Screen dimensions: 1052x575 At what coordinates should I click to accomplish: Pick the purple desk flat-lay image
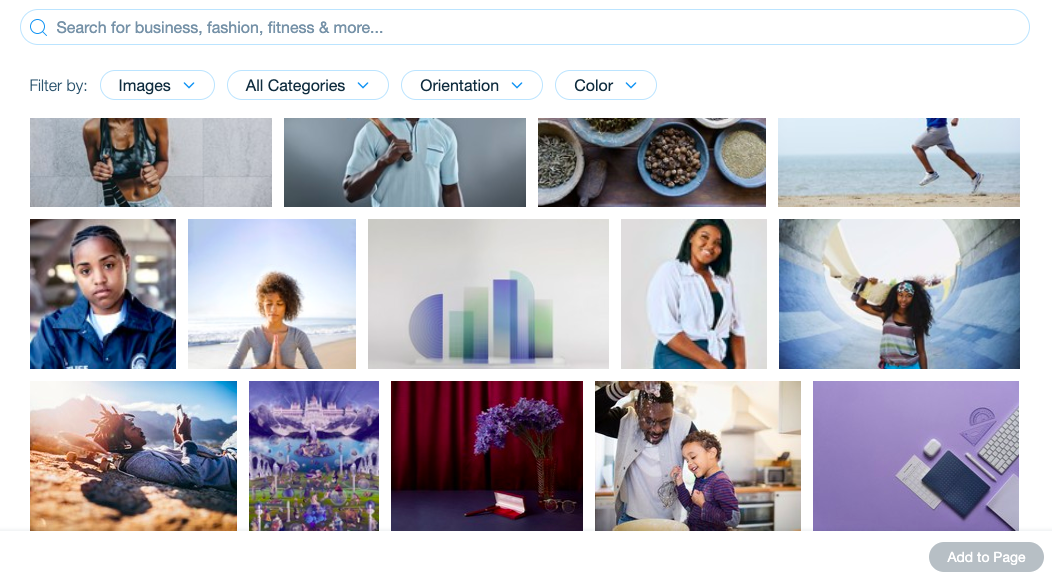pos(916,456)
